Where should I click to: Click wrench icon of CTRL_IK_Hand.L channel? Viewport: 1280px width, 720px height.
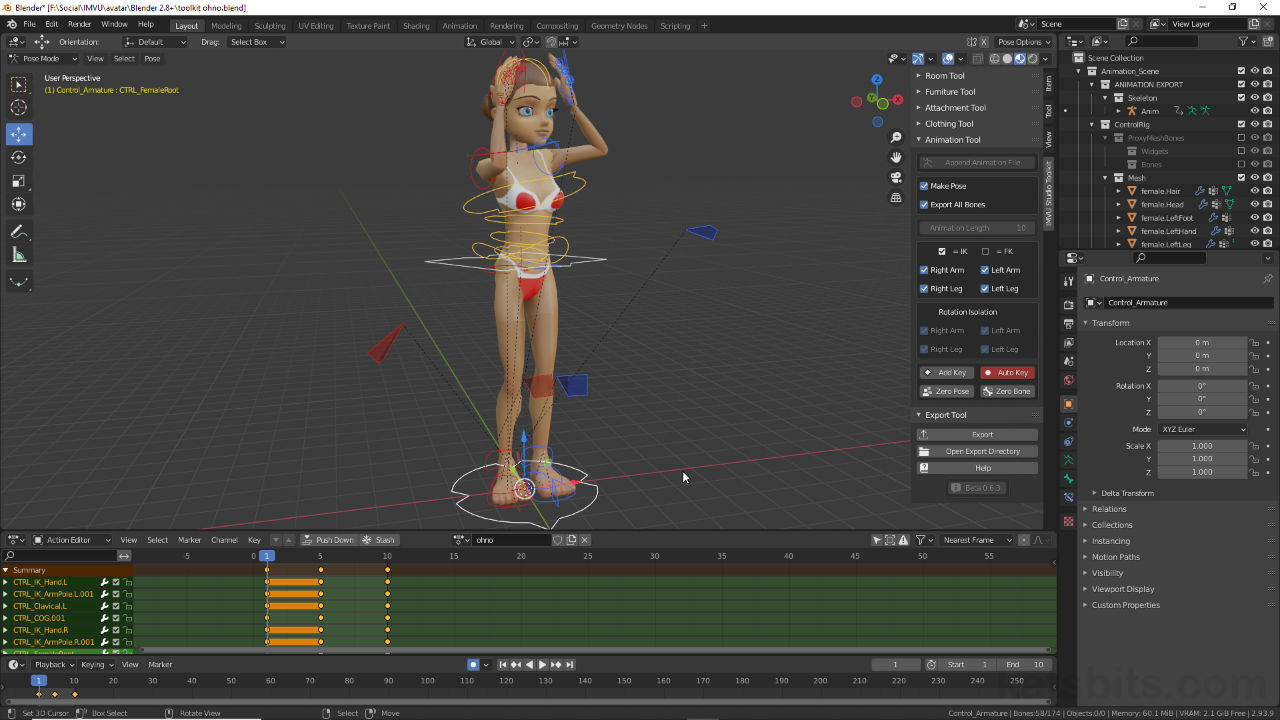click(104, 582)
